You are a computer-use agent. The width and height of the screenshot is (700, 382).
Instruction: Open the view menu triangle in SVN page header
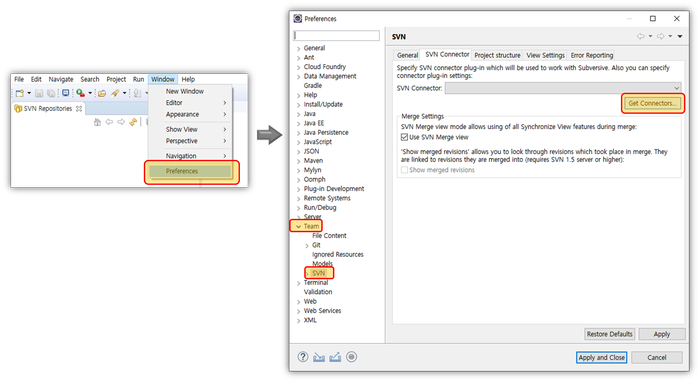point(680,36)
